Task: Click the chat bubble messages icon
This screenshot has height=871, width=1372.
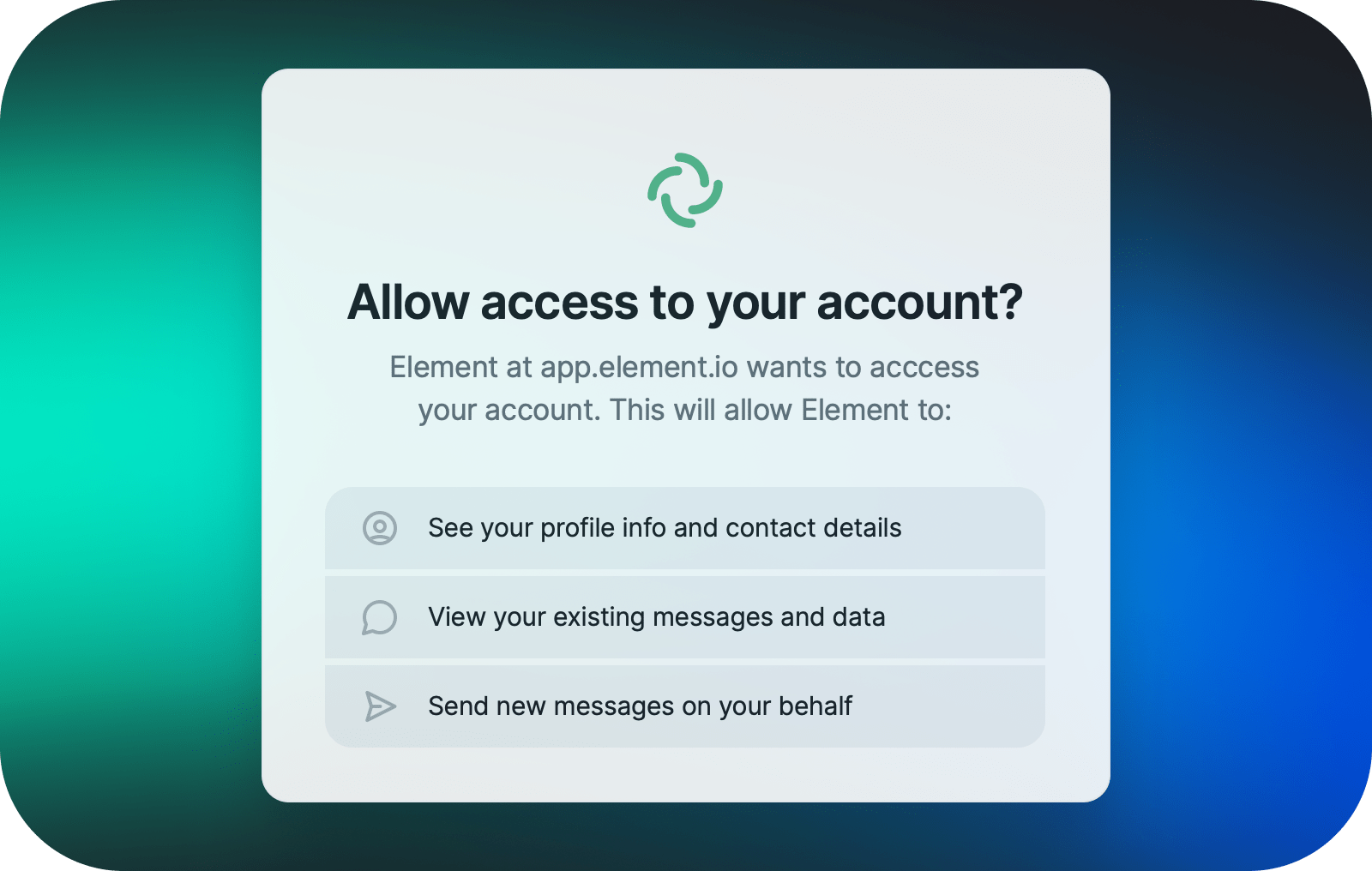Action: [380, 617]
